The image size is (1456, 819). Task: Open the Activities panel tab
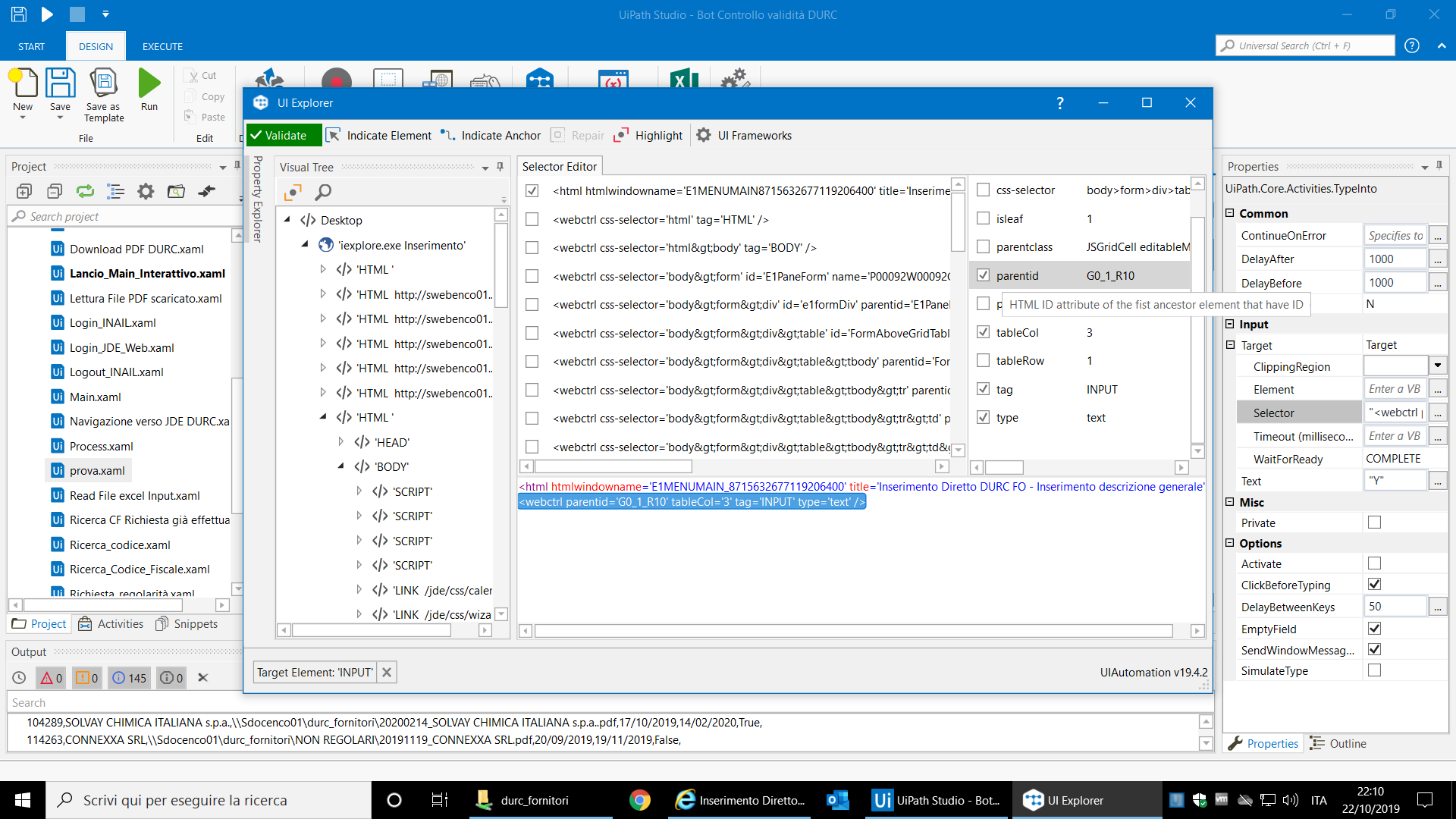pos(111,623)
